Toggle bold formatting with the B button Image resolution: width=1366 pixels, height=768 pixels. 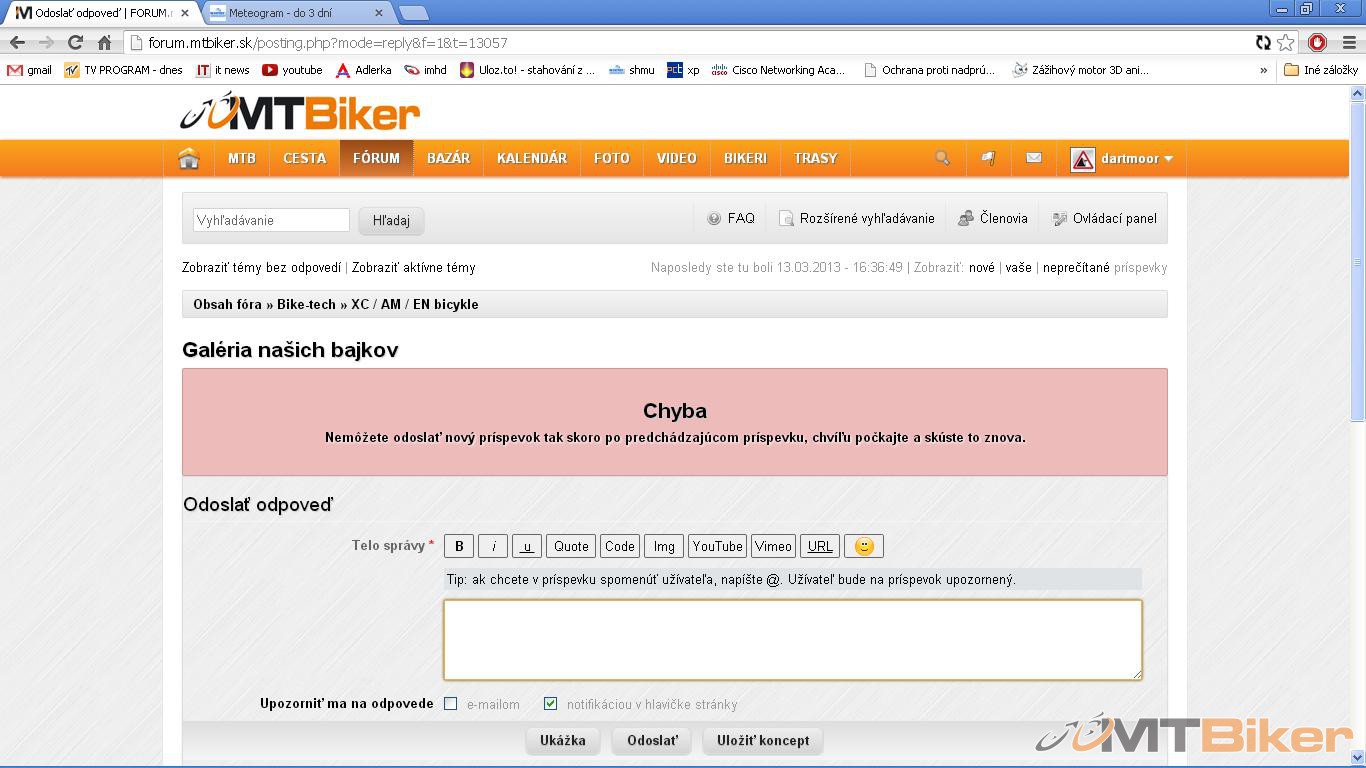tap(459, 546)
